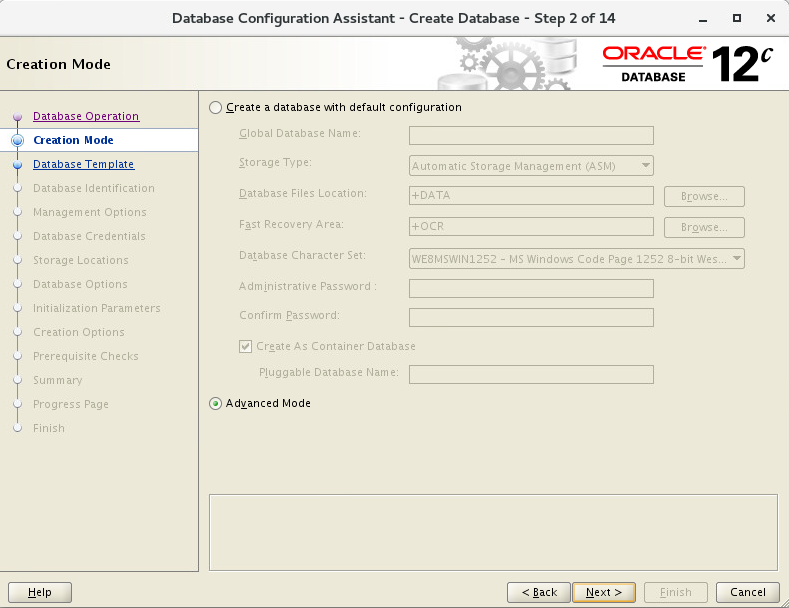Click the Database Credentials step
789x608 pixels.
pyautogui.click(x=90, y=236)
